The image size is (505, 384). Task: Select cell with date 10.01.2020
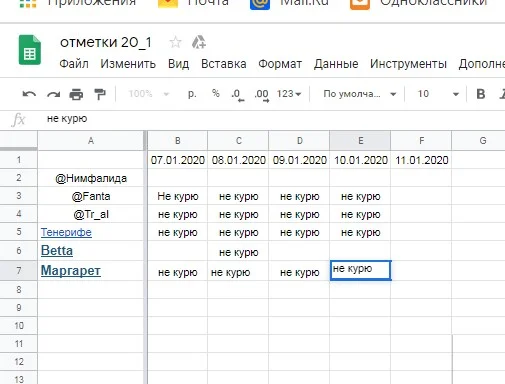[361, 160]
